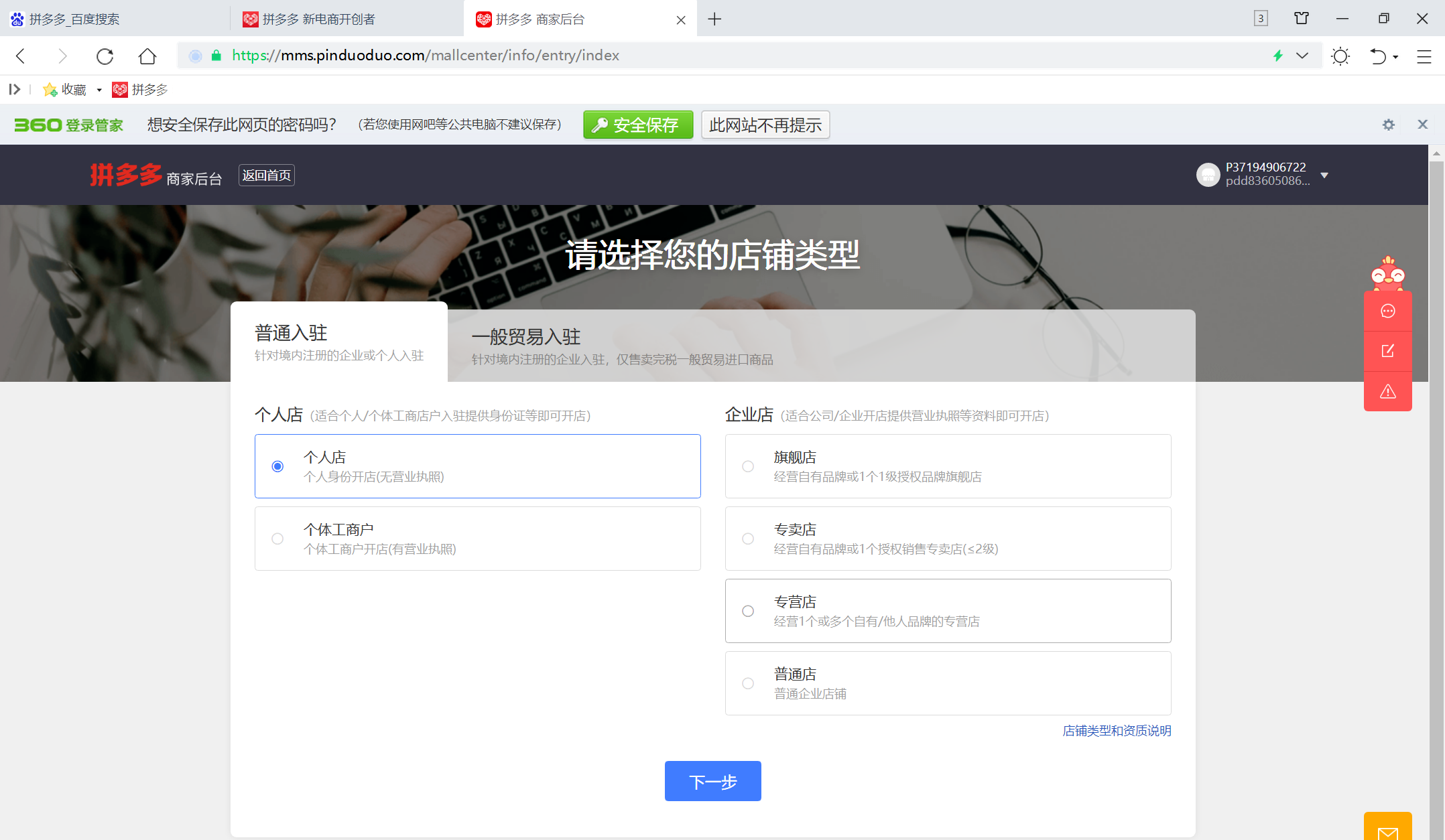Select 普通店 radio button
The image size is (1445, 840).
748,683
